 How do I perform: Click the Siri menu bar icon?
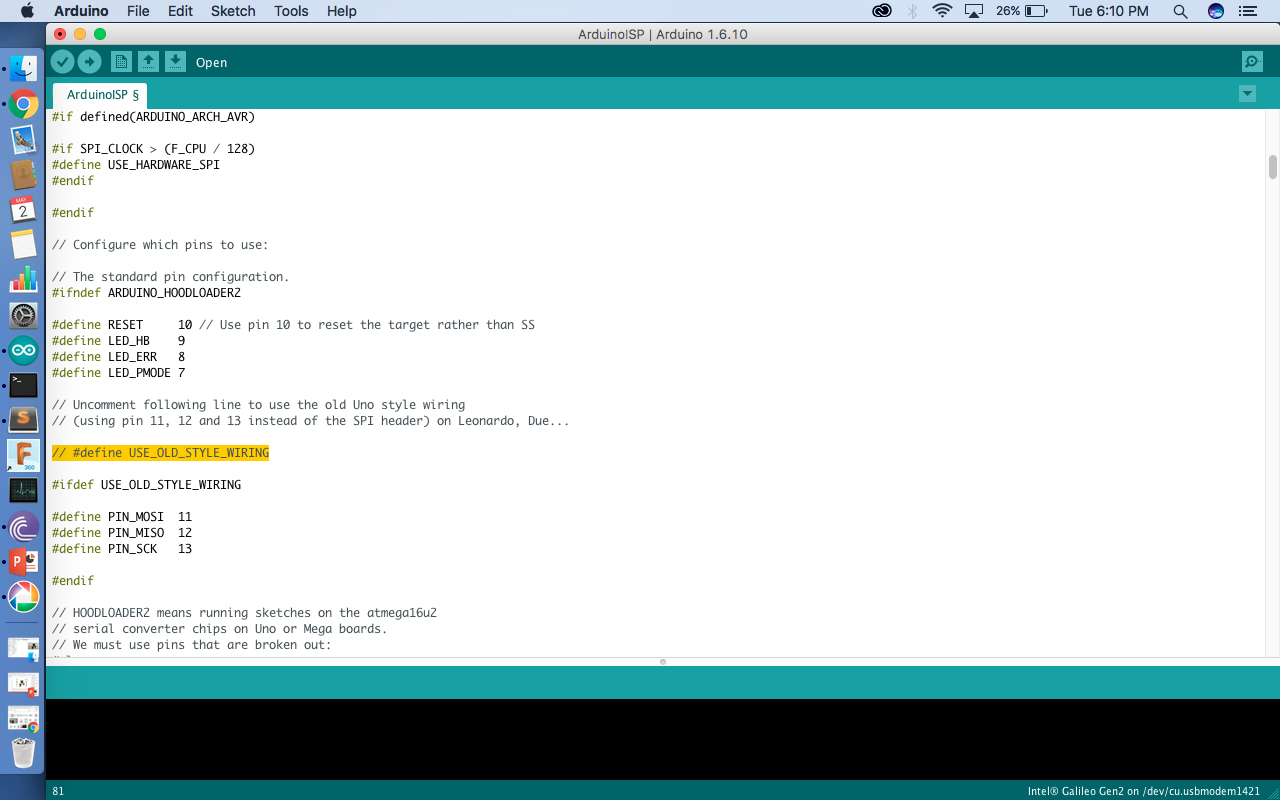pyautogui.click(x=1216, y=11)
